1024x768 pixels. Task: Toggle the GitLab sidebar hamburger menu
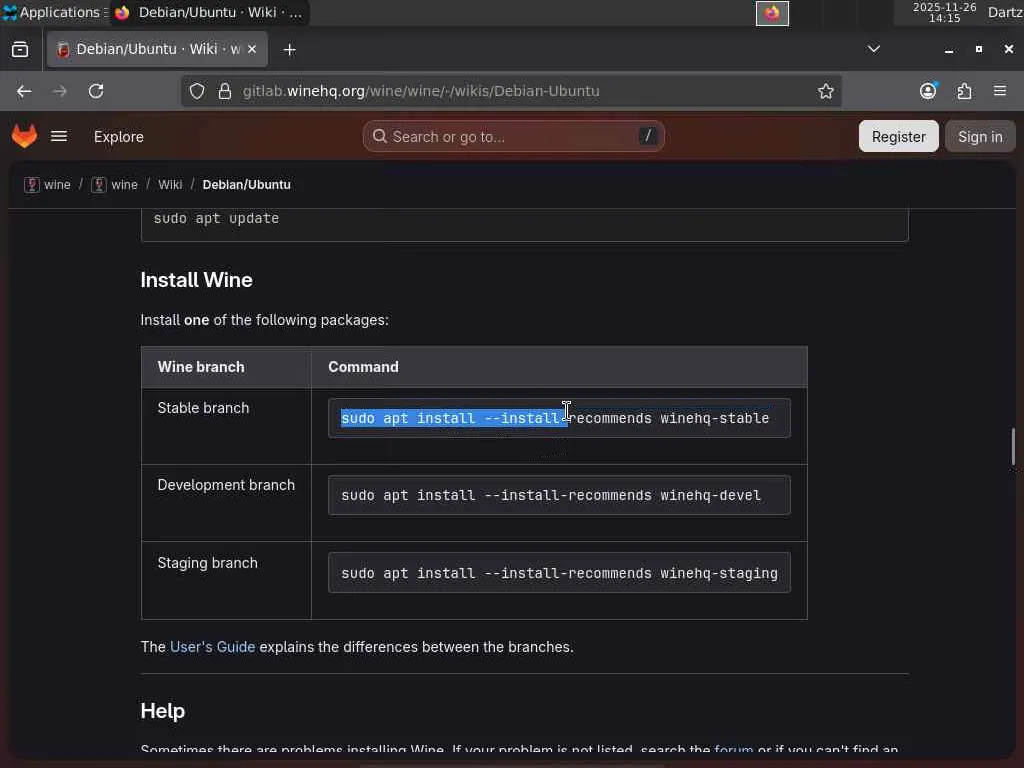pos(59,136)
